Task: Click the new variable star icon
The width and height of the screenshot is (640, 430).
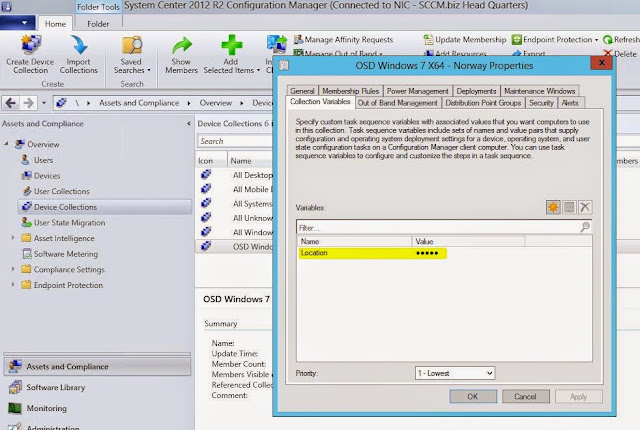Action: pyautogui.click(x=553, y=207)
